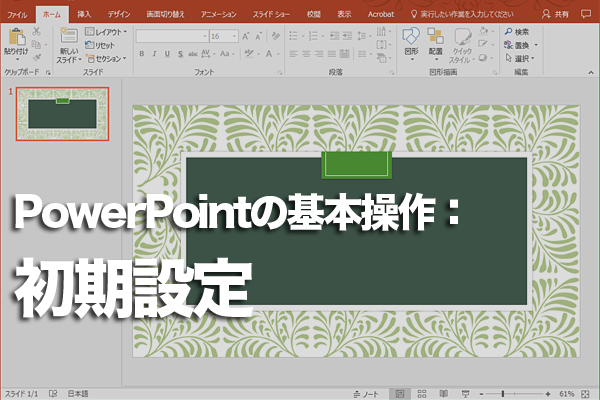Click the Reset (リセット) button
600x400 pixels.
coord(100,45)
